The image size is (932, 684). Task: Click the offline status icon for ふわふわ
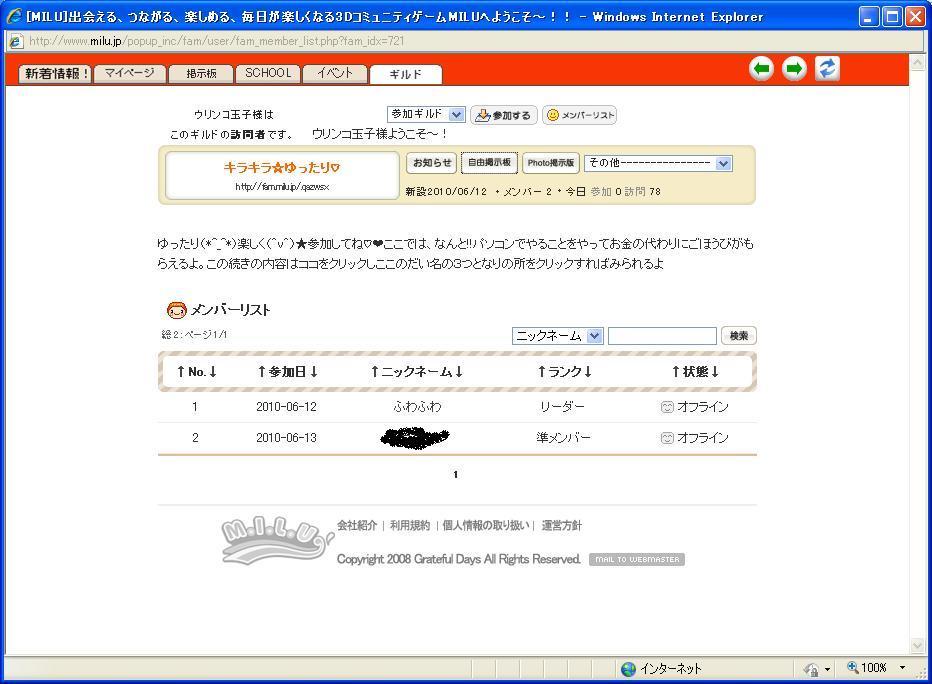(667, 407)
